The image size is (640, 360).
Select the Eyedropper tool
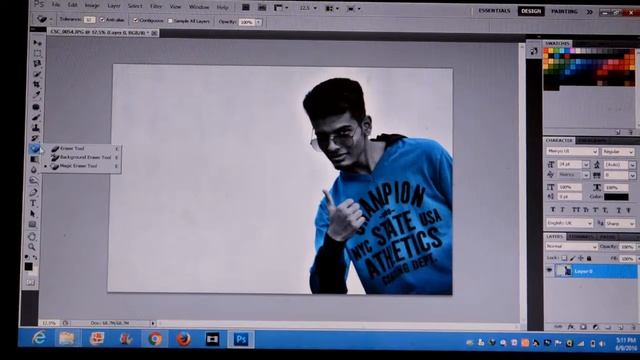click(36, 95)
